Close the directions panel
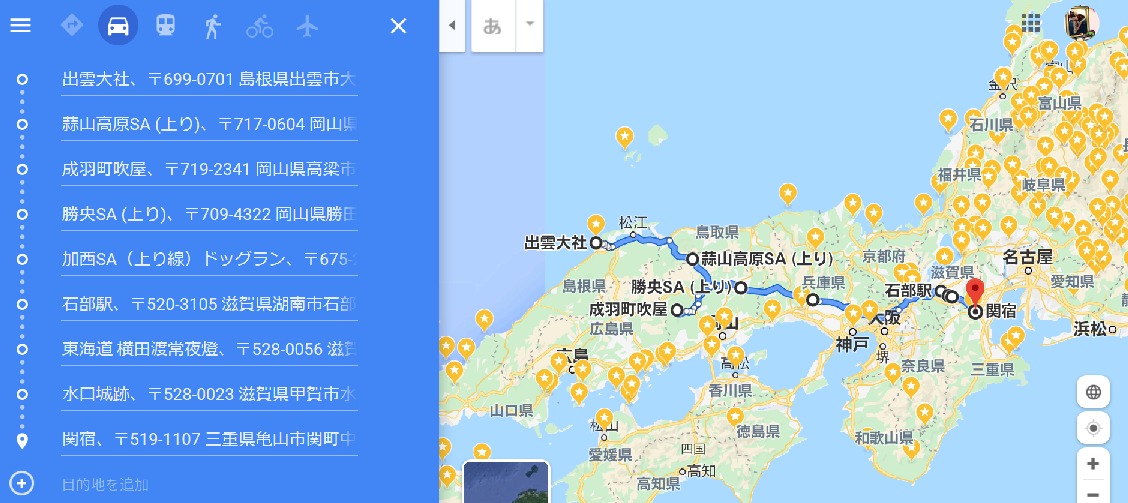The width and height of the screenshot is (1128, 503). point(398,27)
